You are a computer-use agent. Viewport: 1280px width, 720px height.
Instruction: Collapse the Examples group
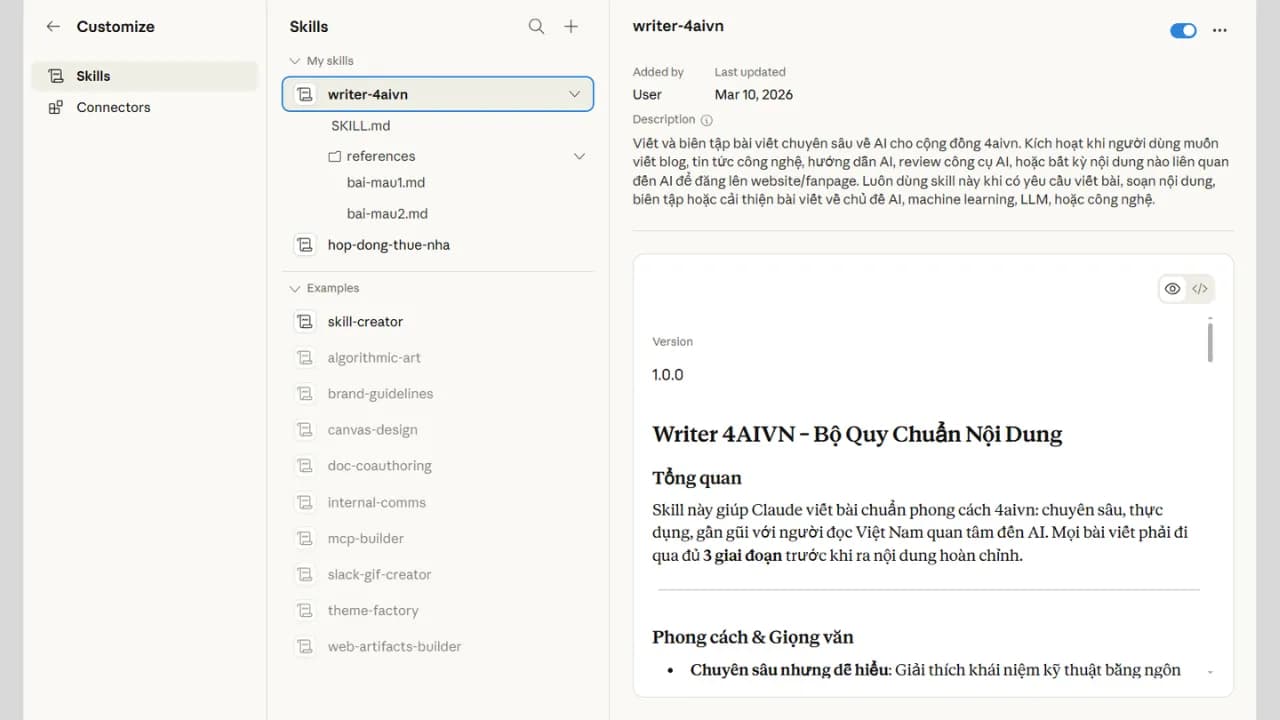(x=294, y=288)
